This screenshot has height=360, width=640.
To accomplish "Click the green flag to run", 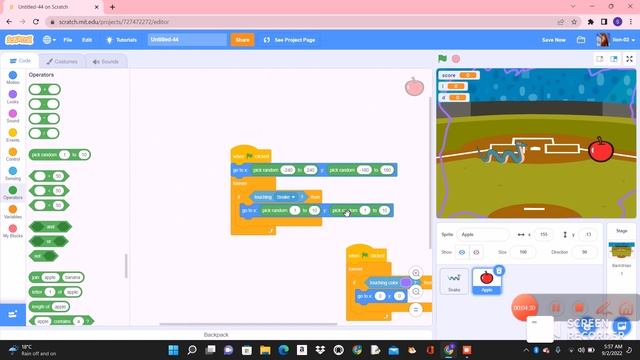I will [x=442, y=59].
